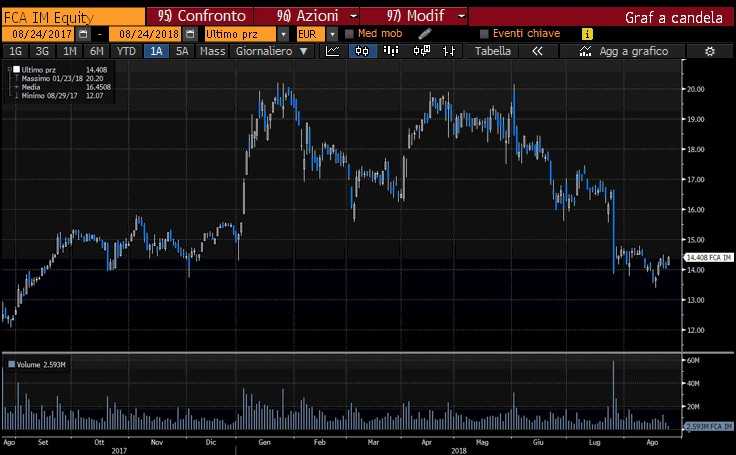Viewport: 736px width, 455px height.
Task: Select the hollow candle chart icon
Action: [422, 51]
